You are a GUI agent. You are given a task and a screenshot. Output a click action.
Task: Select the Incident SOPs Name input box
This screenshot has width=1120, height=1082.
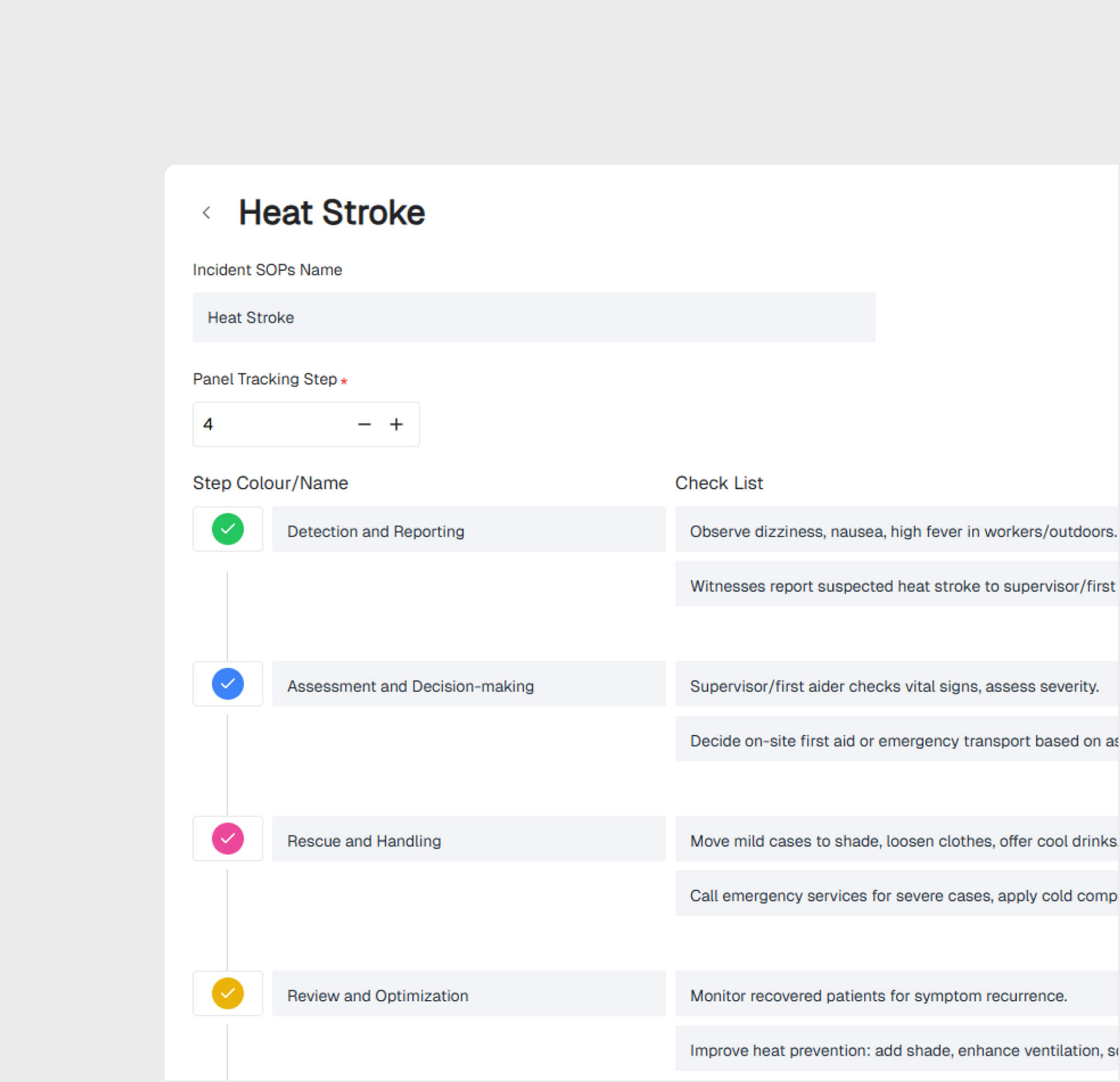(x=534, y=318)
